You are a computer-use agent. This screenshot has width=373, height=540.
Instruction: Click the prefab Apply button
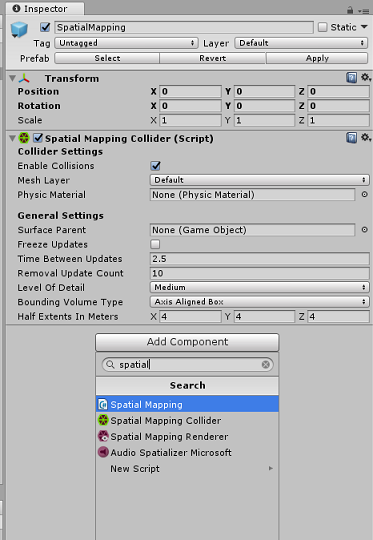point(317,58)
